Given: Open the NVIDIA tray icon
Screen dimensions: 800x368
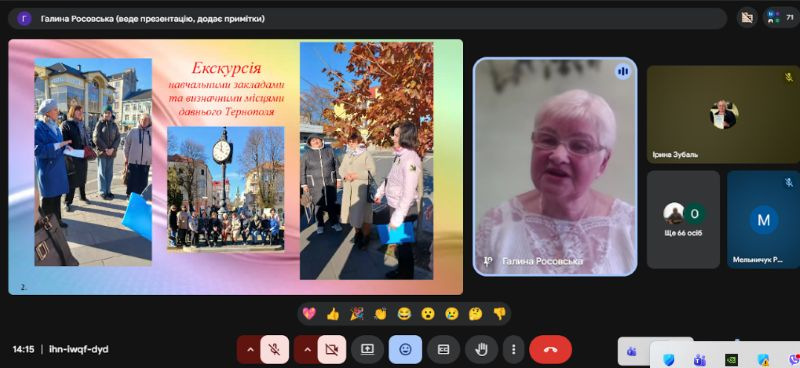Looking at the screenshot, I should 731,360.
